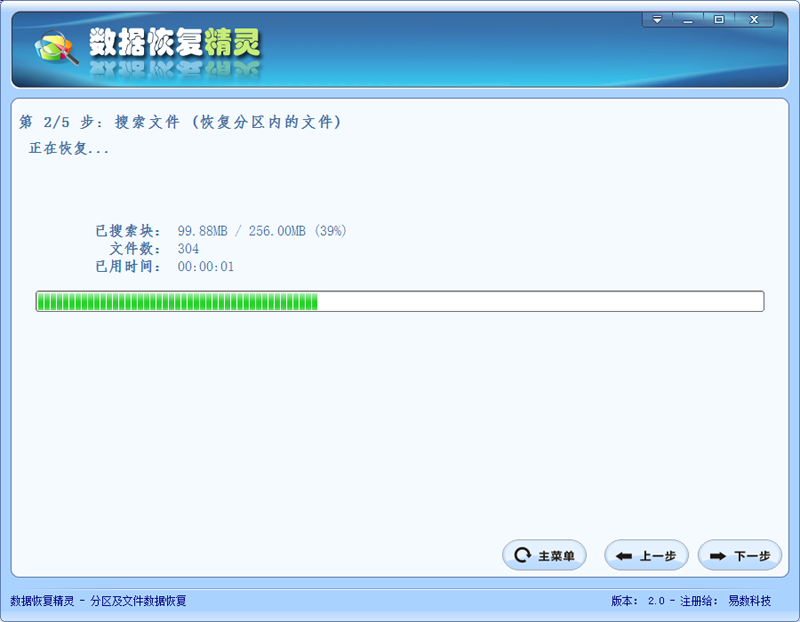Screen dimensions: 800x622
Task: Go back with the 上一步 button
Action: (646, 555)
